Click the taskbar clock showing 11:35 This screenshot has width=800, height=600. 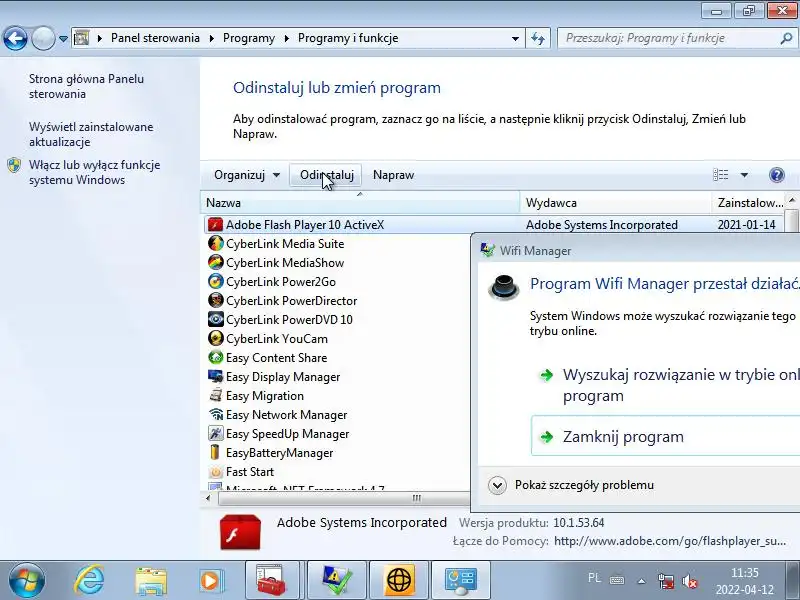[744, 581]
